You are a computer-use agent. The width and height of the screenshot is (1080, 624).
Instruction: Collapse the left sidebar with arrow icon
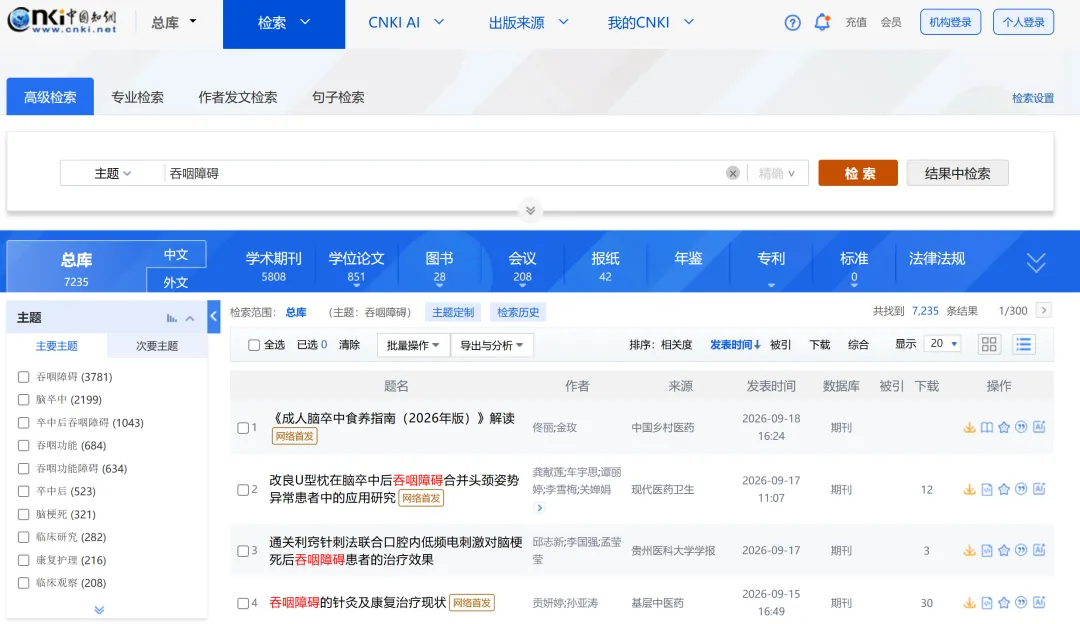(x=214, y=316)
